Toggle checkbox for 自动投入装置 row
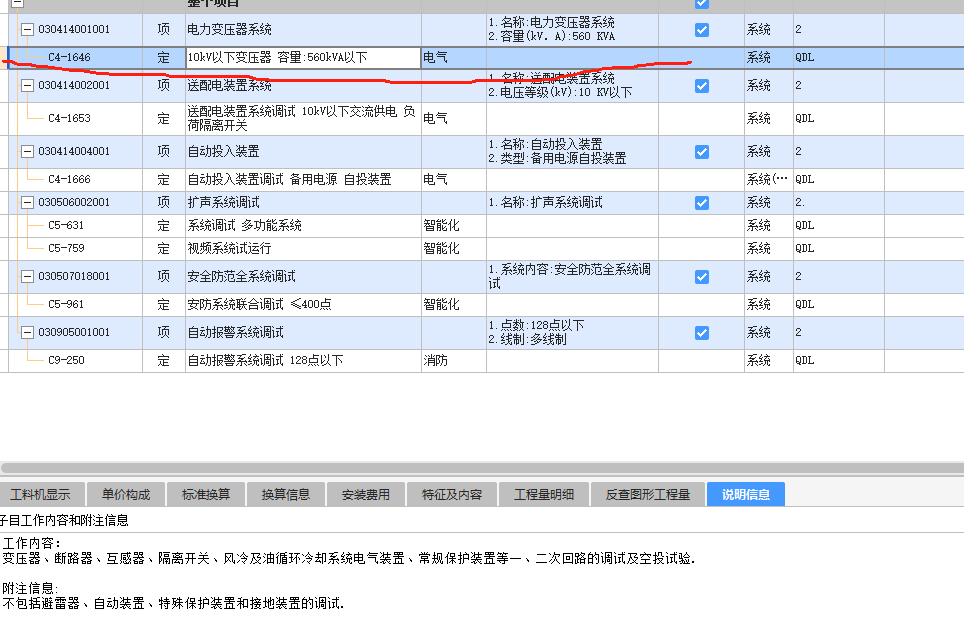This screenshot has width=964, height=626. (x=701, y=151)
